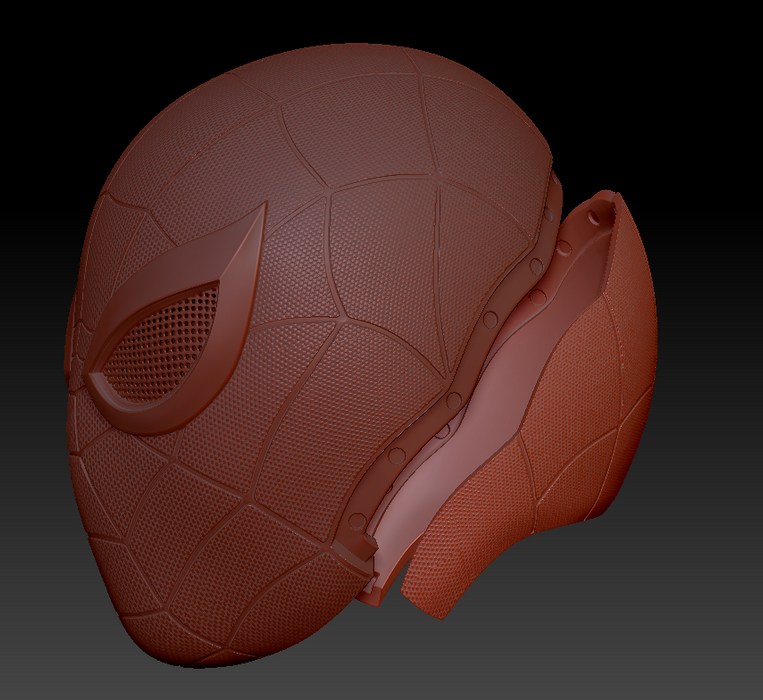
Task: Click the textured outer surface of the back shell
Action: [x=580, y=400]
